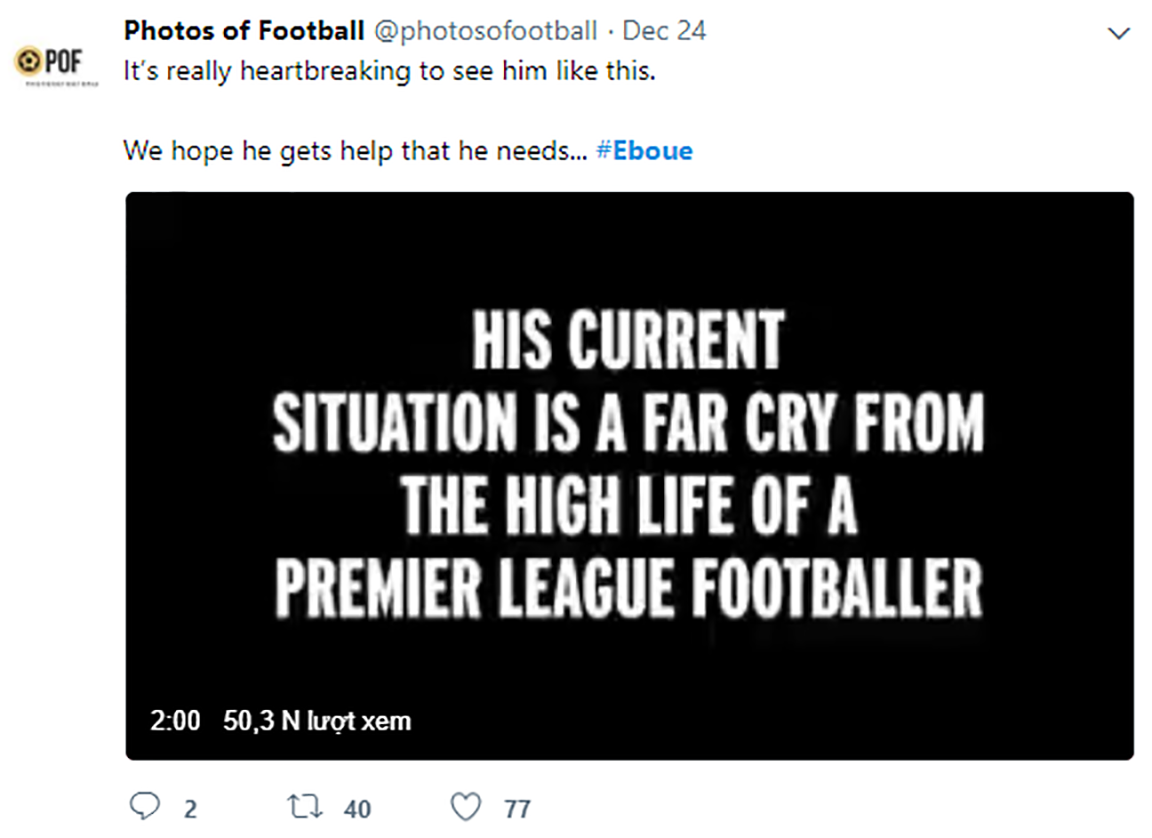Click the reply count of 2
Screen dimensions: 1152x838
(x=190, y=808)
